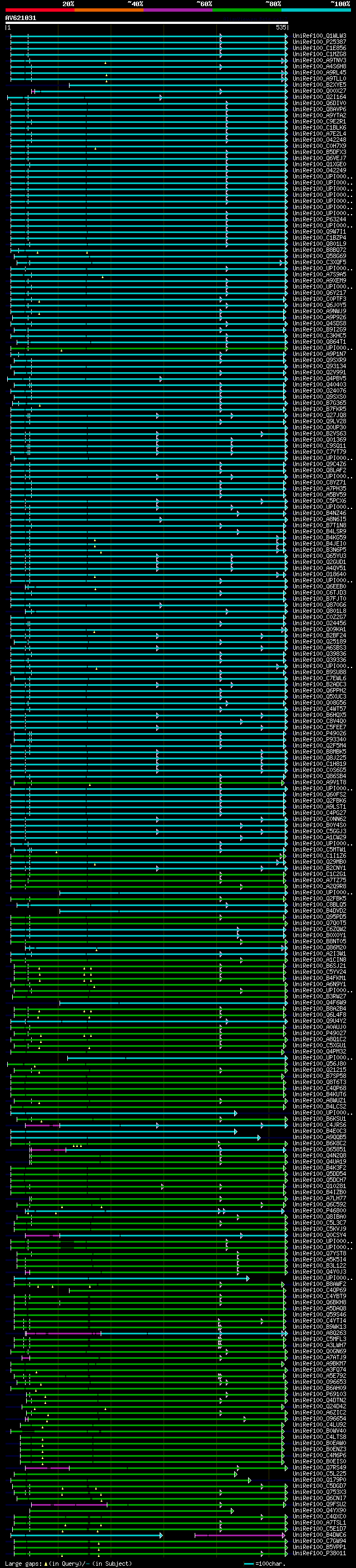Open the UniRef100_Q7RS49 subject entry
Screen dimensions: 356x1568
[319, 1467]
